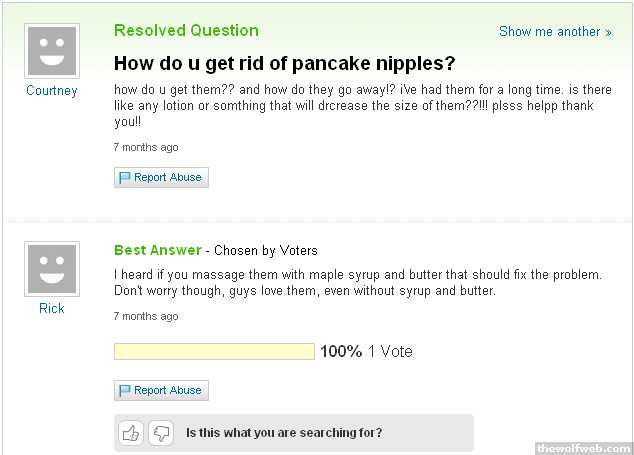
Task: Click the answer's "7 months ago" timestamp
Action: (x=146, y=316)
